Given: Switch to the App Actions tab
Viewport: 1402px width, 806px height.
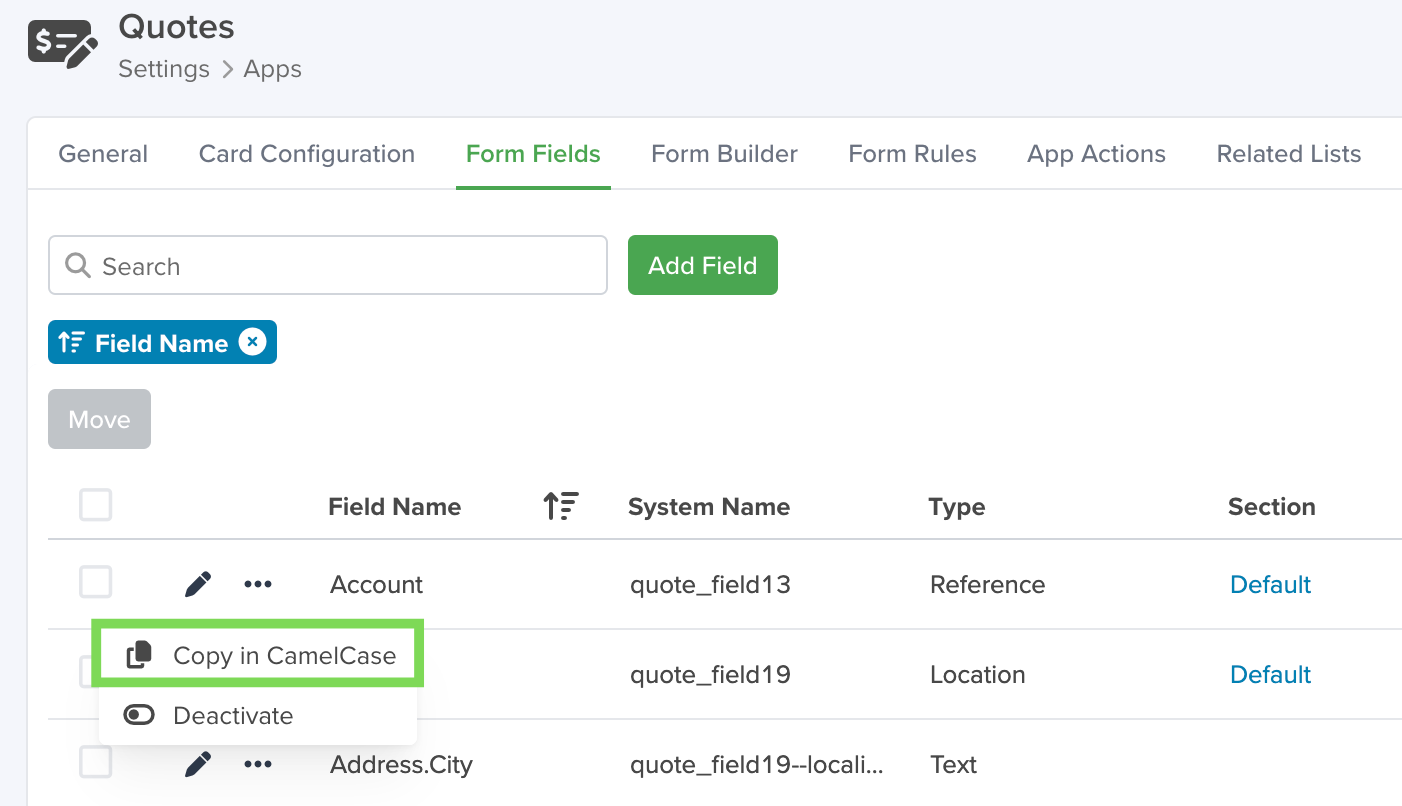Looking at the screenshot, I should coord(1096,154).
